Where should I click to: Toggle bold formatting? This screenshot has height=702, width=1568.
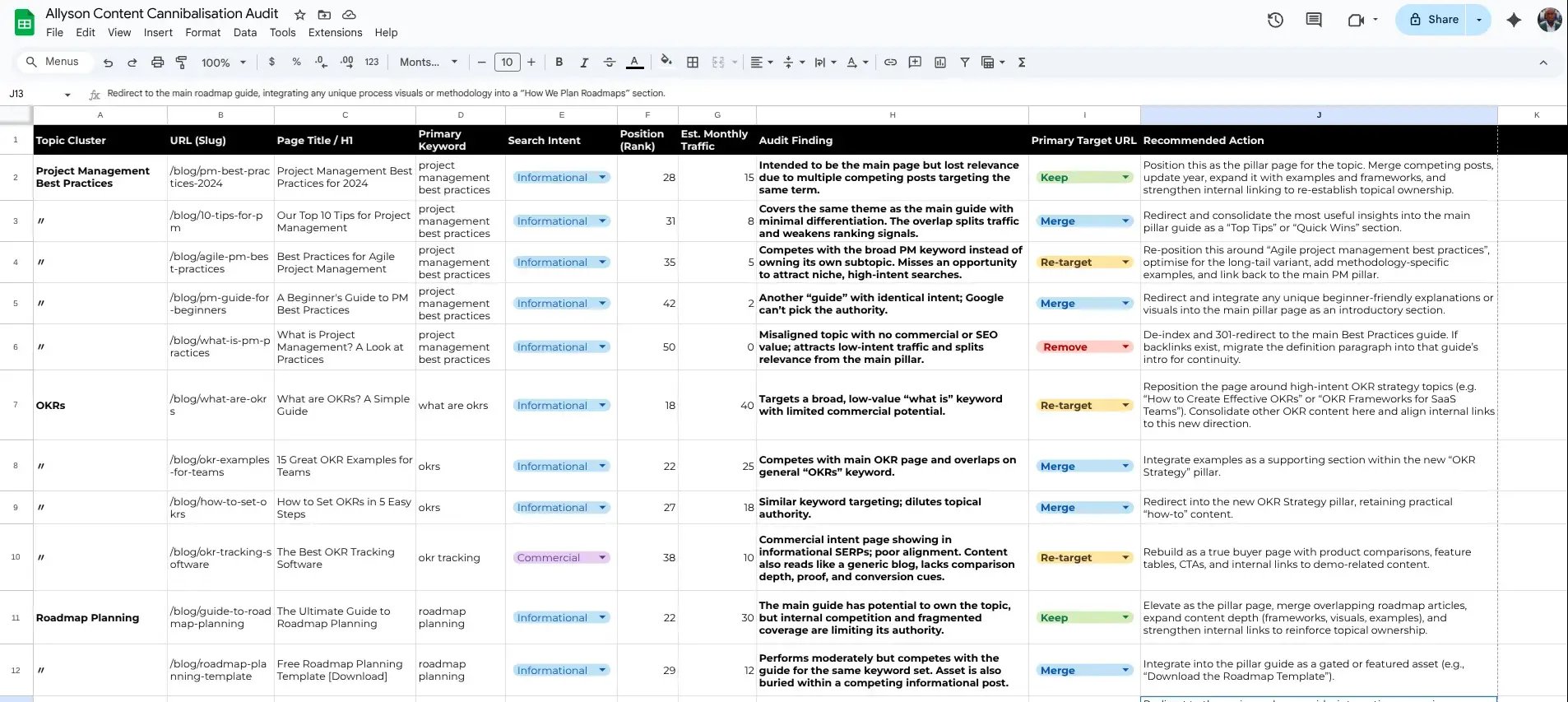[559, 63]
